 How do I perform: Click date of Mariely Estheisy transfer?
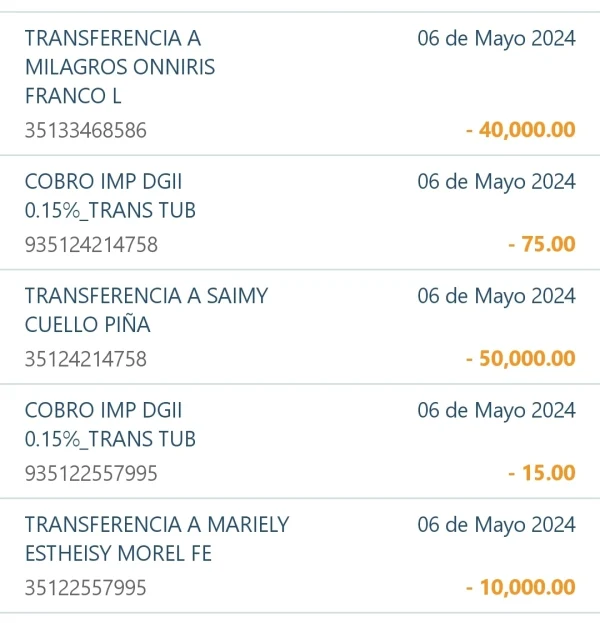point(496,525)
